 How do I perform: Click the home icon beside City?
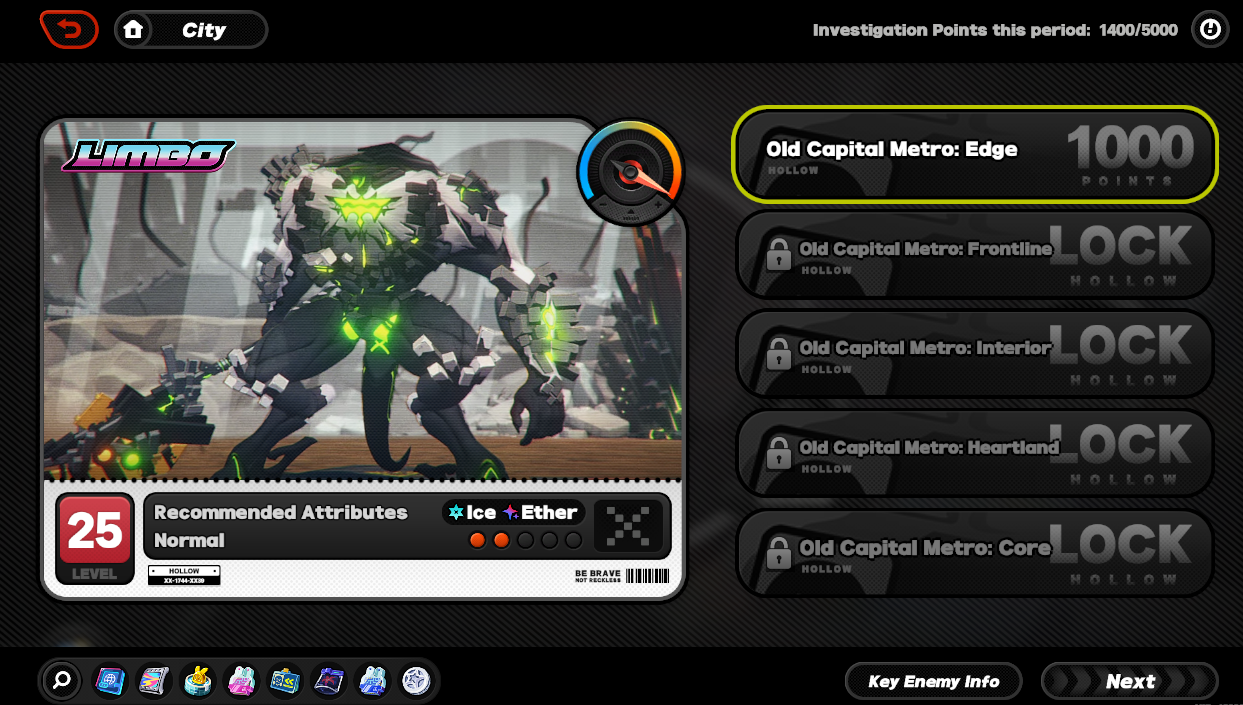[x=133, y=30]
